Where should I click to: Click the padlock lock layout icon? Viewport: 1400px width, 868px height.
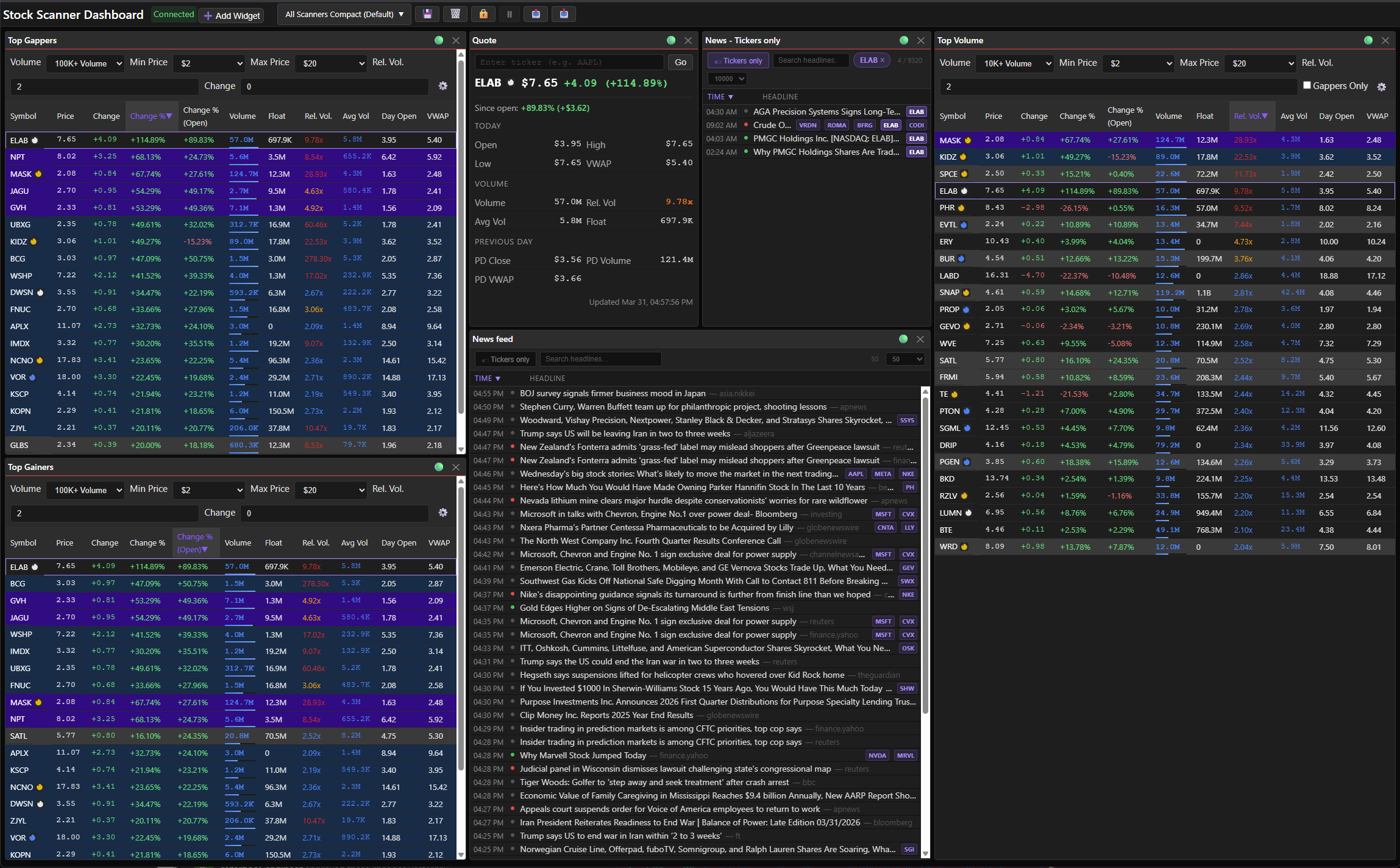click(483, 14)
